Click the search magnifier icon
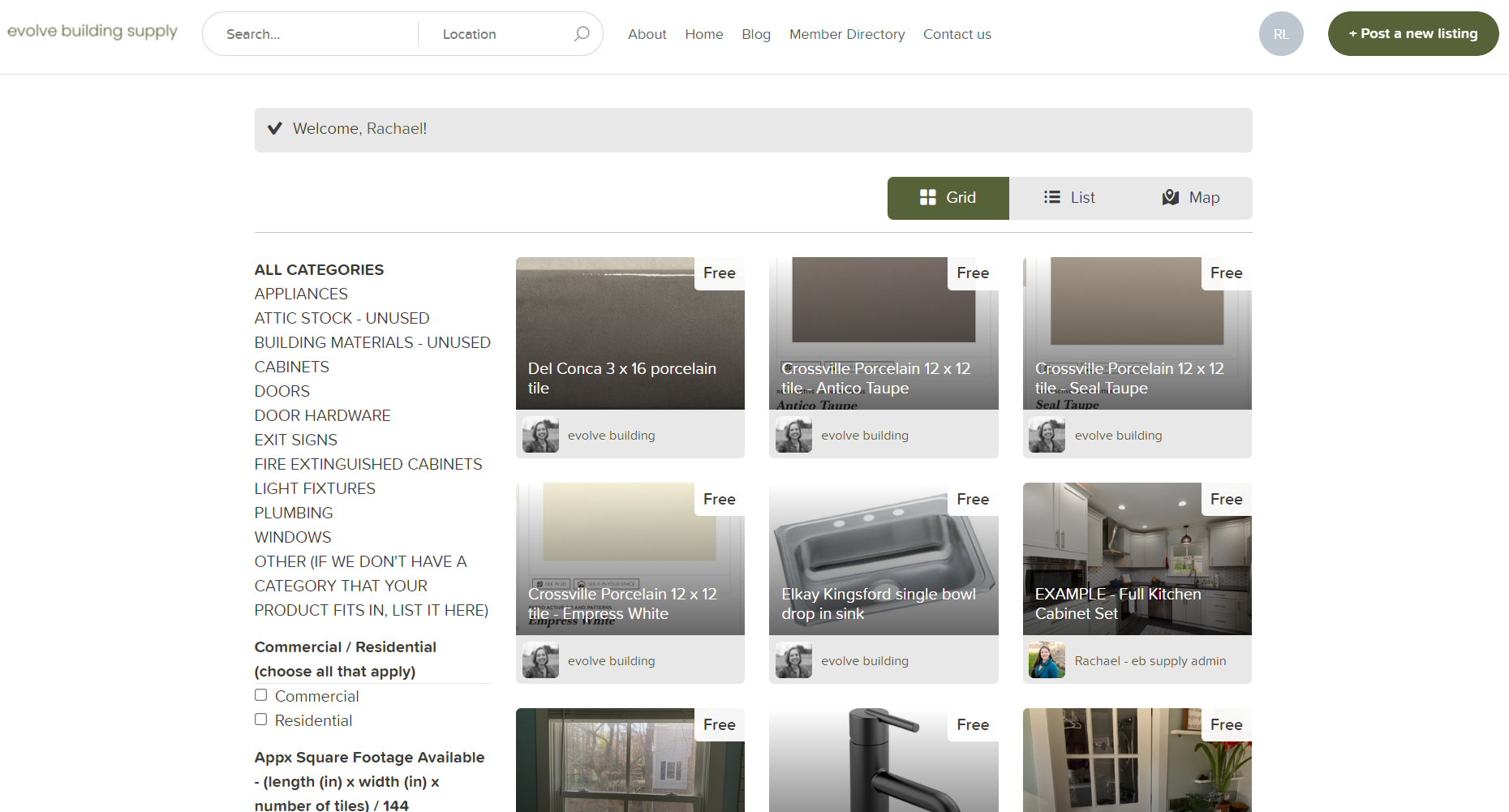This screenshot has width=1509, height=812. [581, 33]
